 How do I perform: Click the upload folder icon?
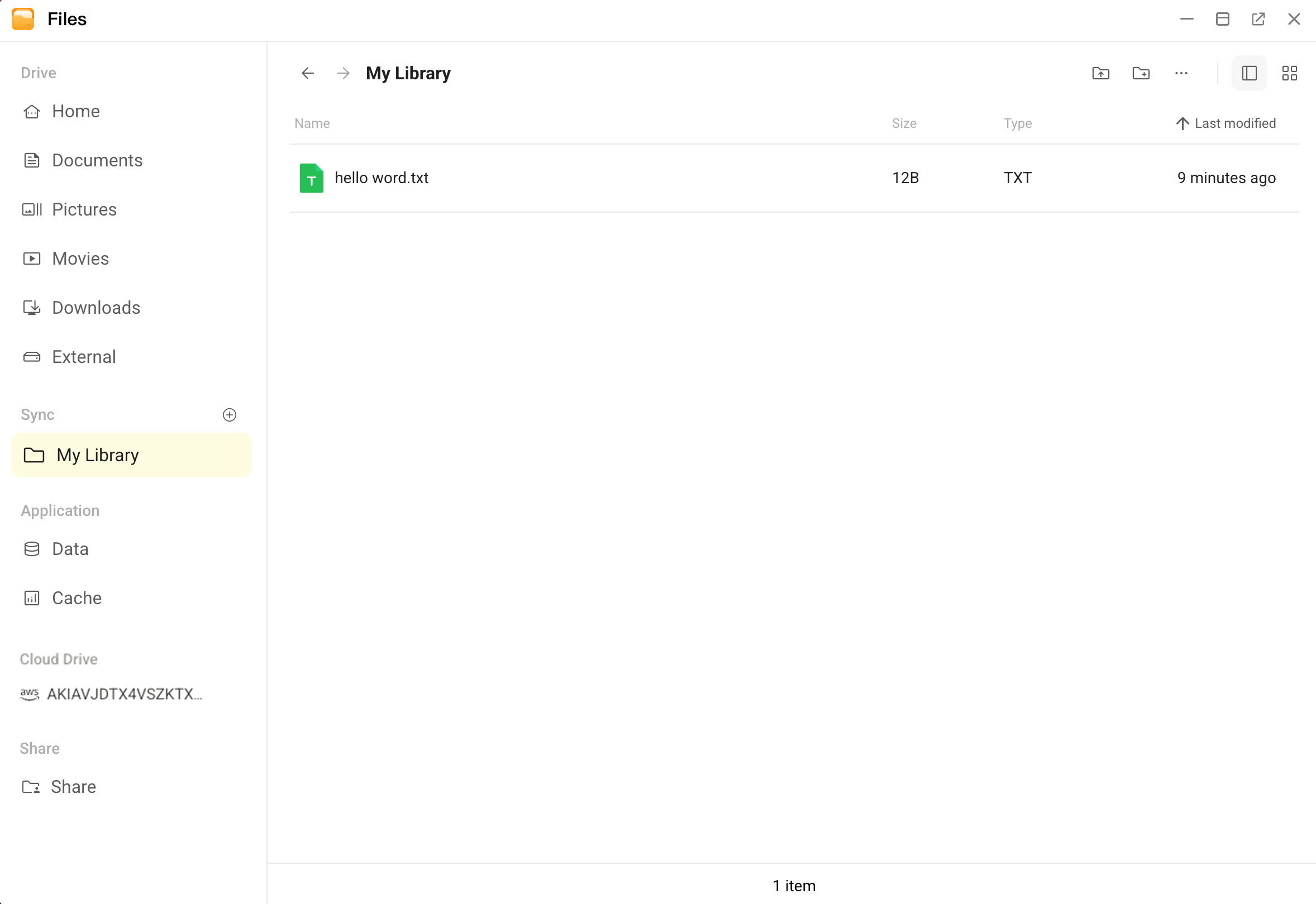coord(1100,73)
